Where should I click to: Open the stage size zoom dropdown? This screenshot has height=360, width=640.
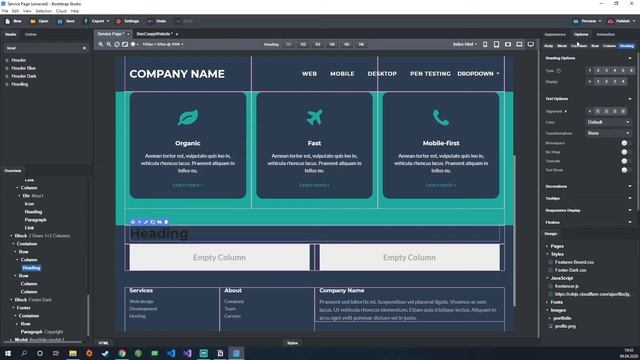162,44
